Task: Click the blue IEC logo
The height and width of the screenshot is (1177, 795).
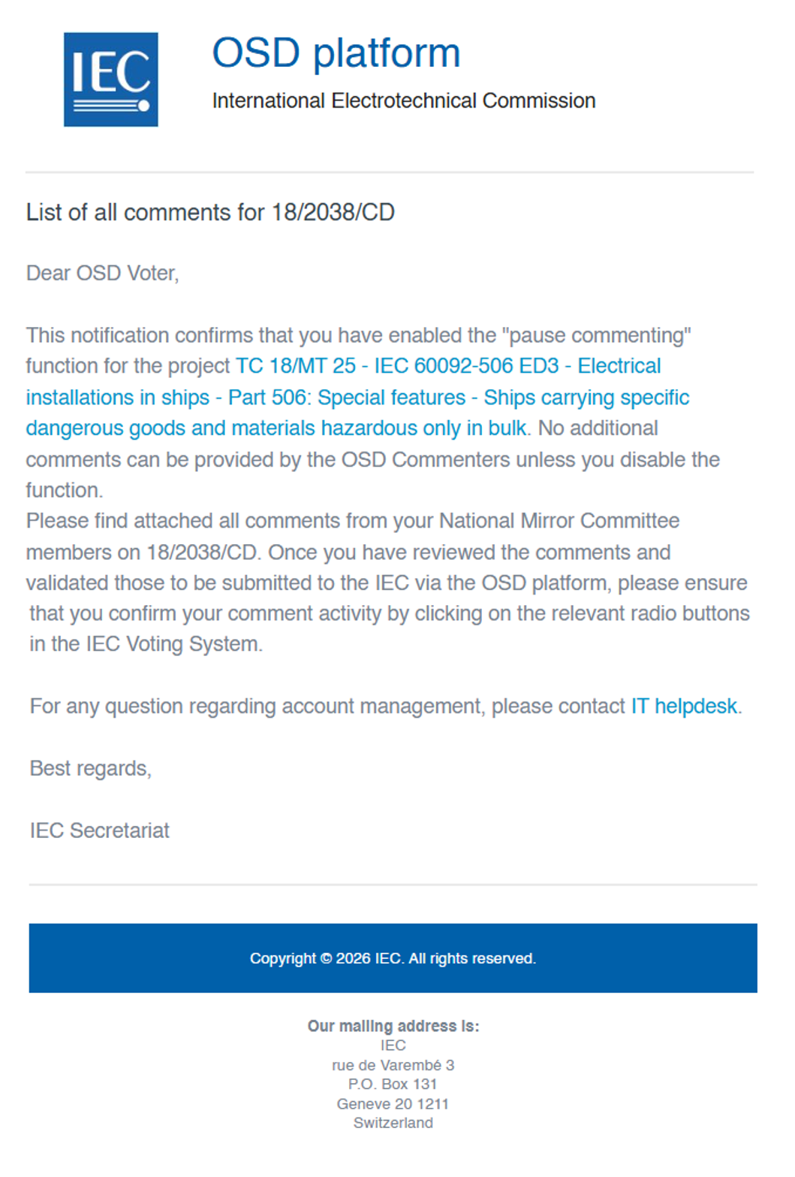Action: [x=111, y=80]
